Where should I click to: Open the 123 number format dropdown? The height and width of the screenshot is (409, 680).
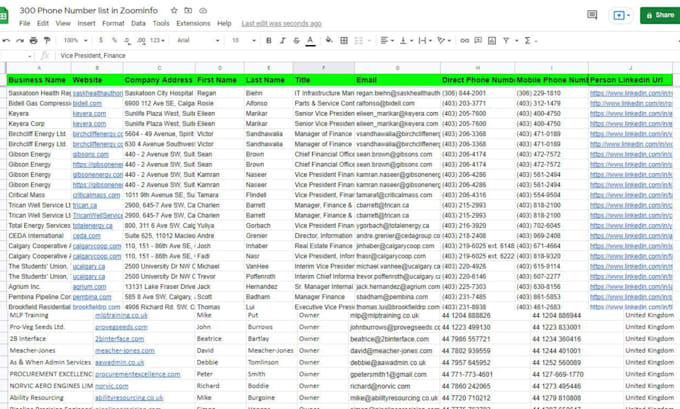click(157, 40)
